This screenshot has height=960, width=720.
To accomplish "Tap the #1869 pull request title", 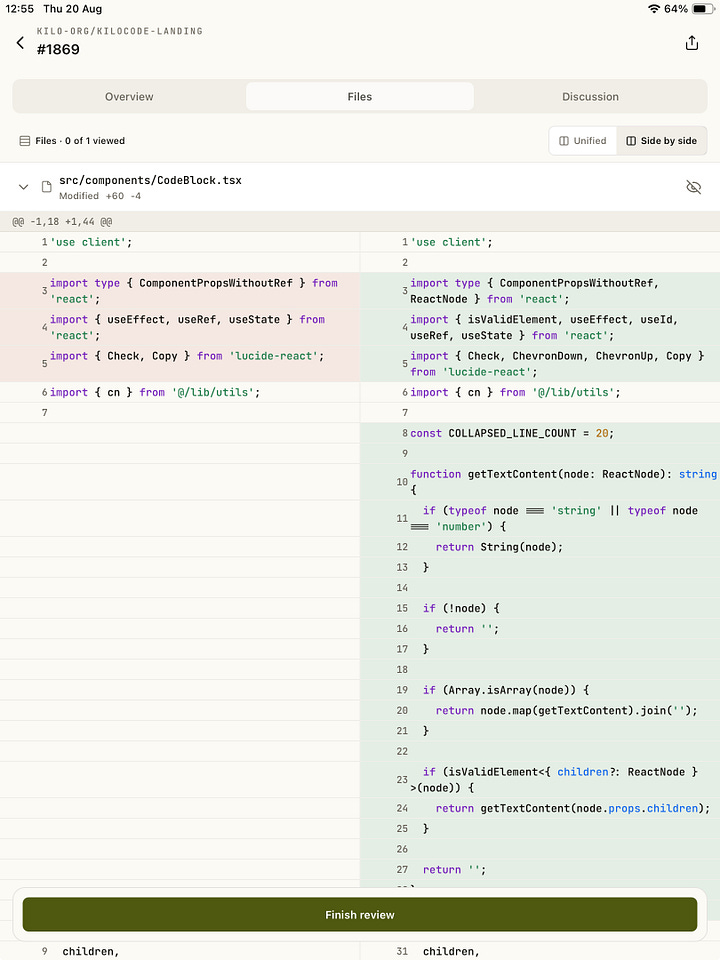I will coord(58,50).
